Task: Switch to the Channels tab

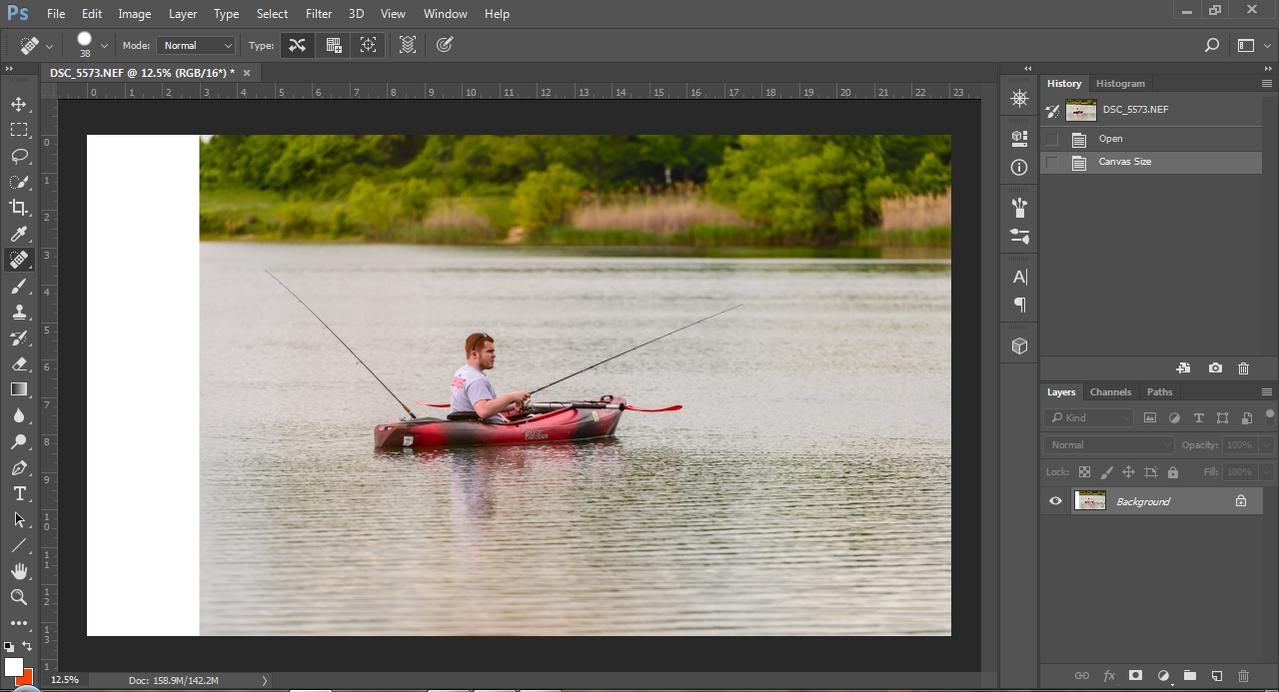Action: (1110, 392)
